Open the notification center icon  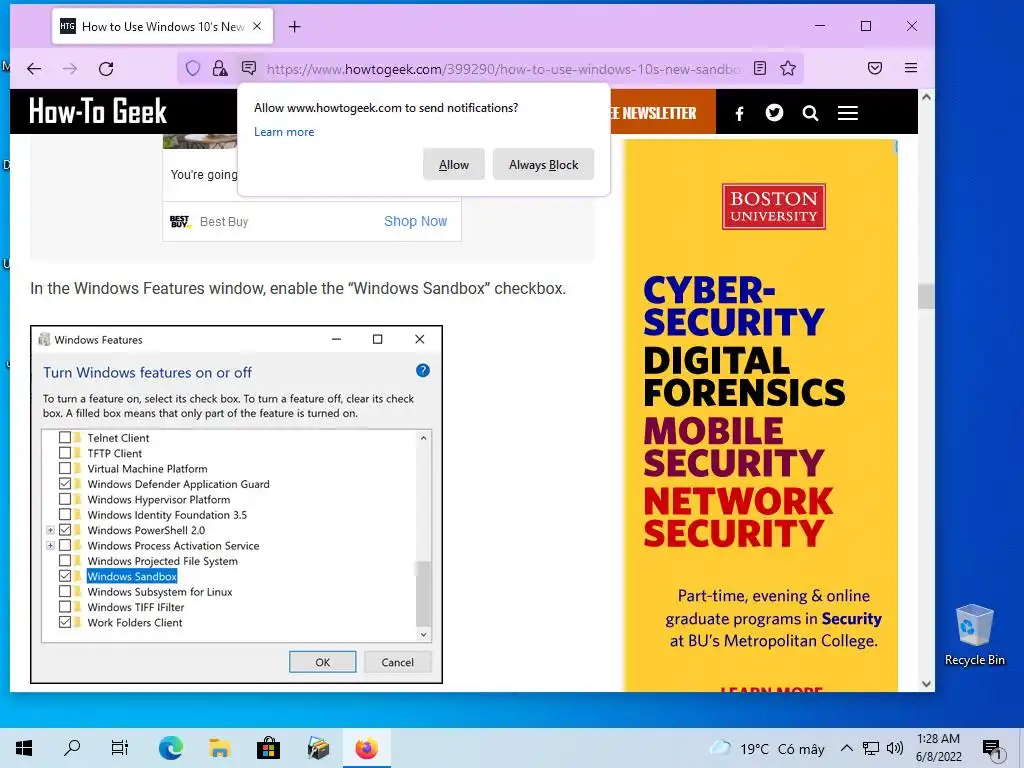pos(991,749)
